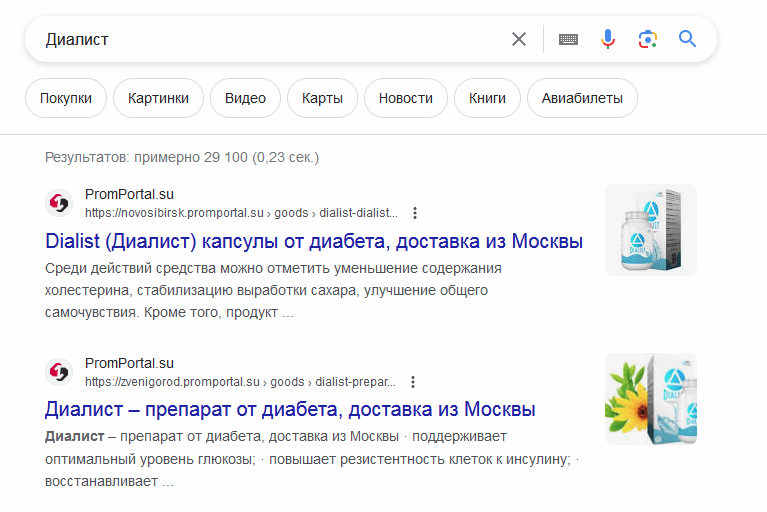Viewport: 767px width, 512px height.
Task: Open the Авиабилеты filter
Action: (x=582, y=98)
